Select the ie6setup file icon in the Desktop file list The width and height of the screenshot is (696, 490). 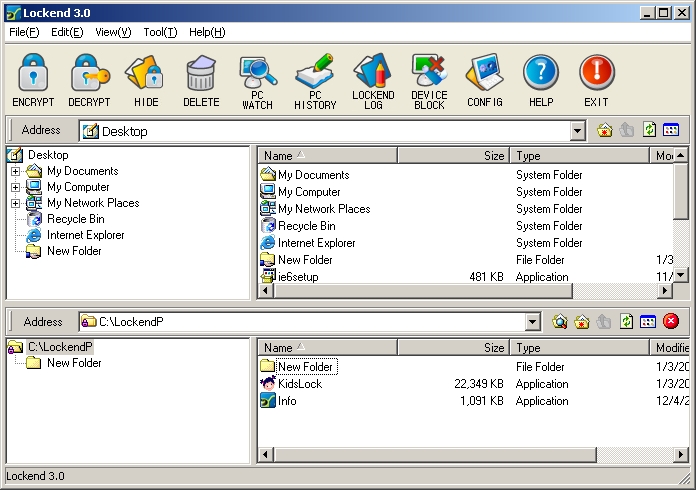(x=268, y=276)
